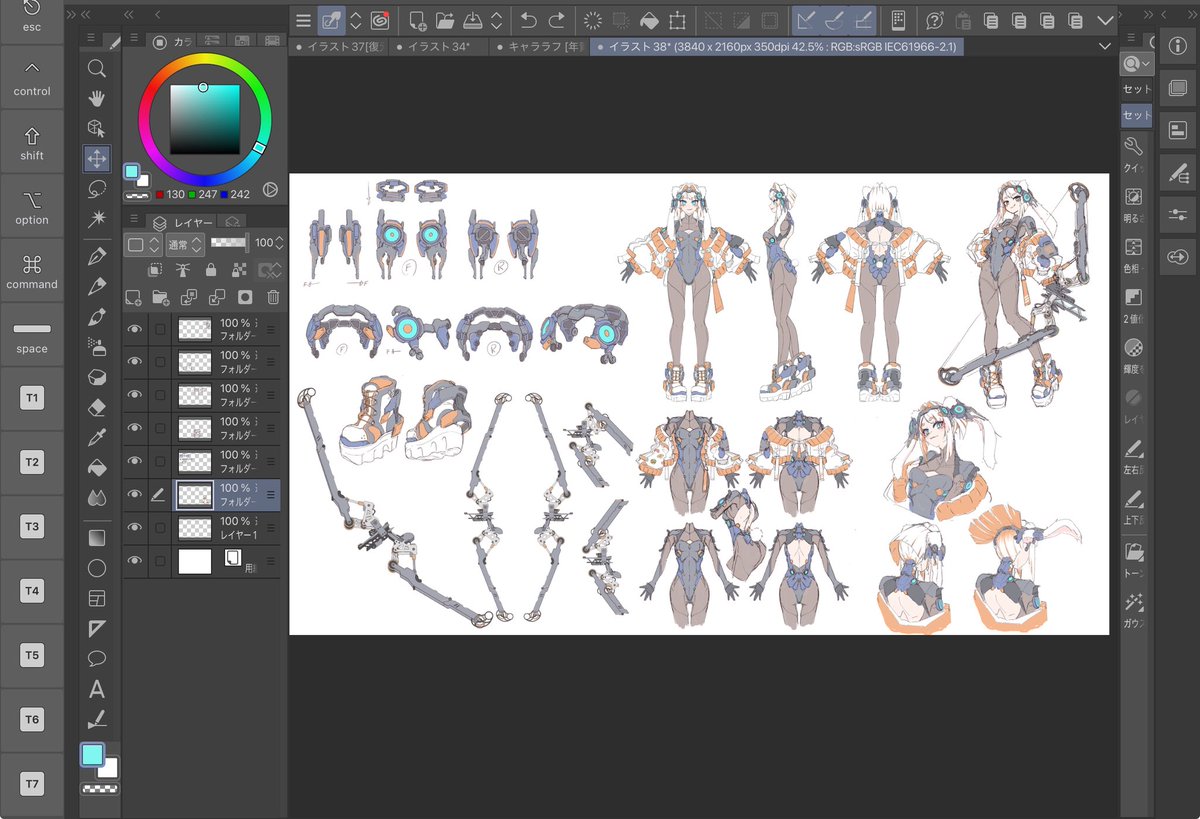Select the Frame border panel tool
The width and height of the screenshot is (1200, 819).
[97, 598]
